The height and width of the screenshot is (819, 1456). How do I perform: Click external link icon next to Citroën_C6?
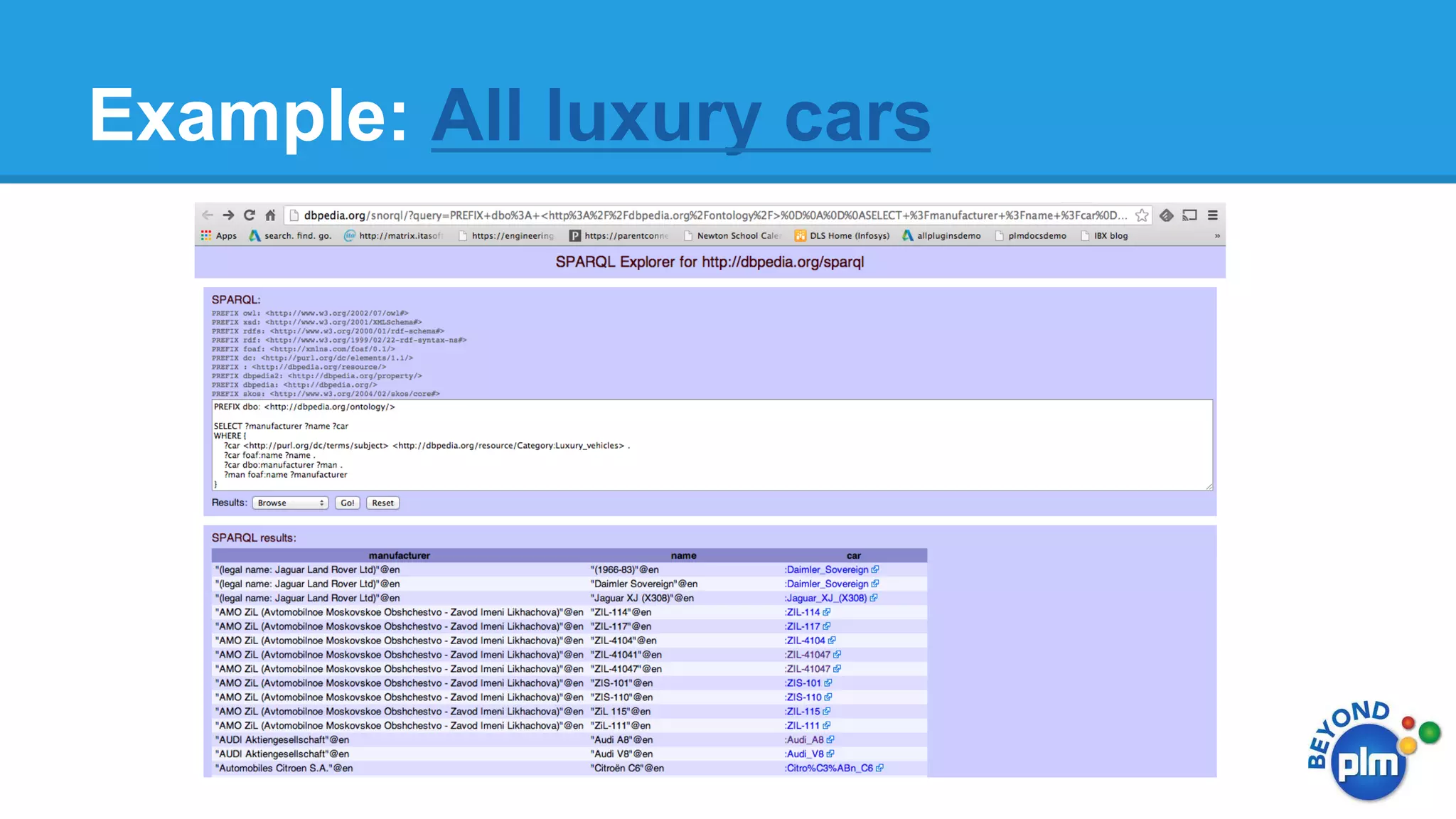click(880, 768)
